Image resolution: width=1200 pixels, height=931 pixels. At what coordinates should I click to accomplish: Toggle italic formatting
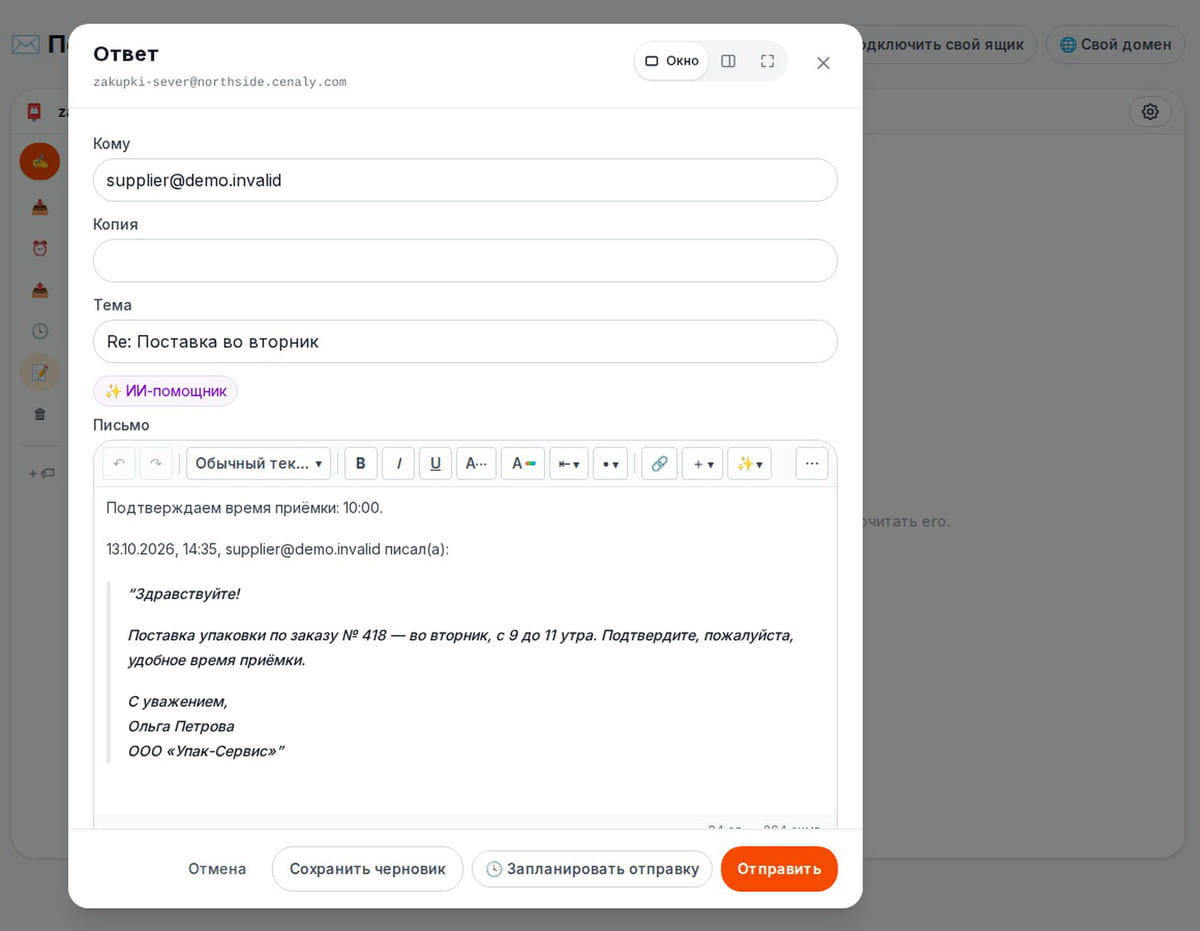point(398,464)
